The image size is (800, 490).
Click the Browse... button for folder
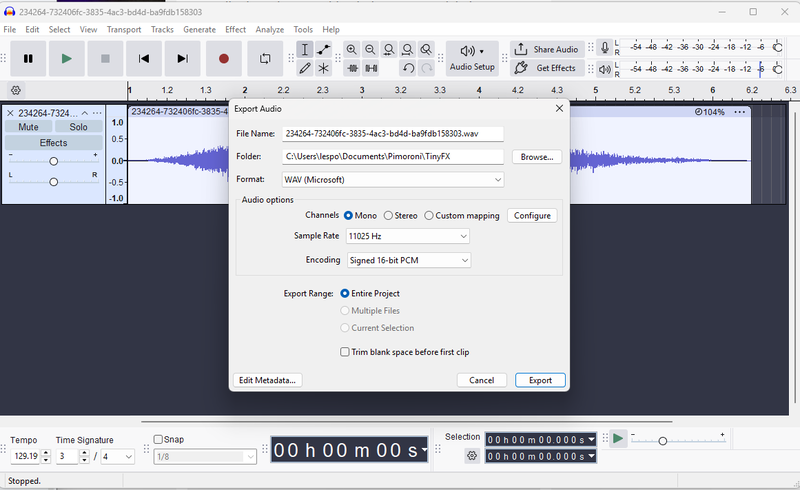point(536,157)
